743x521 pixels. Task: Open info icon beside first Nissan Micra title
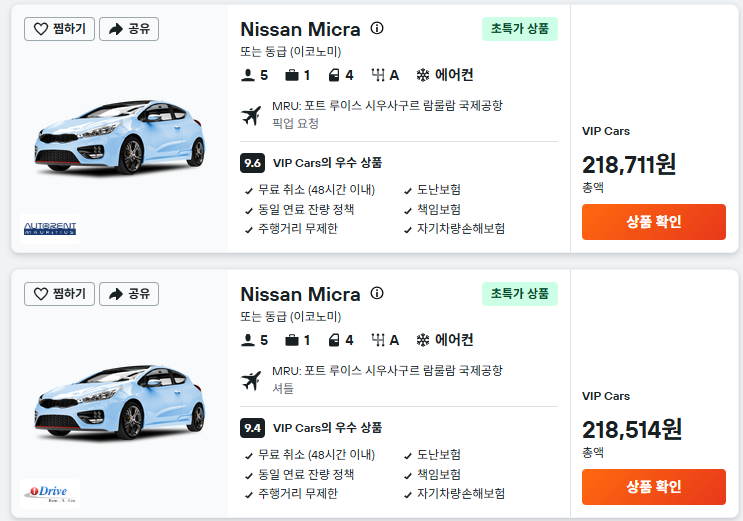pyautogui.click(x=377, y=28)
